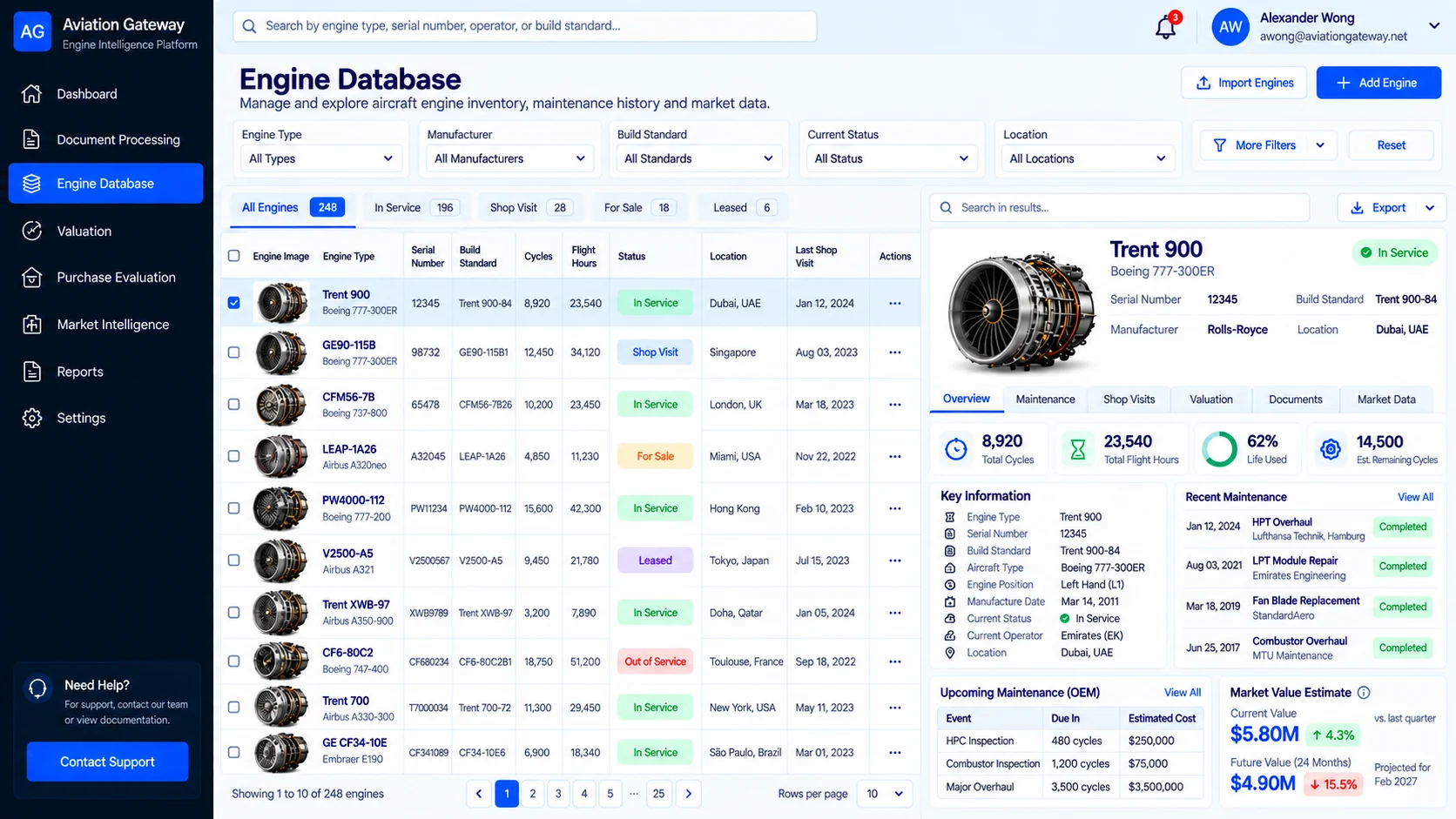
Task: Click the Market Intelligence sidebar icon
Action: (32, 325)
